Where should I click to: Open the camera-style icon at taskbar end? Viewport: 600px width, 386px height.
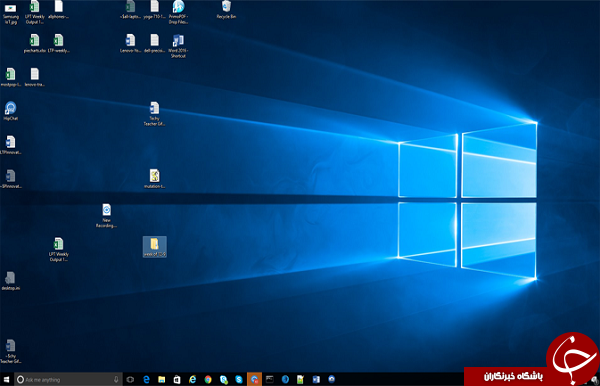(x=332, y=379)
